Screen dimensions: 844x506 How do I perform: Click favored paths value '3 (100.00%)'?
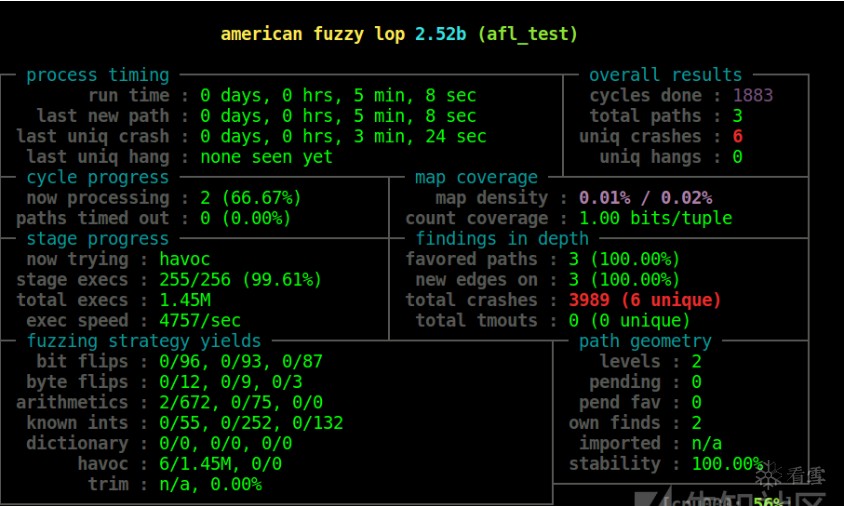[624, 259]
